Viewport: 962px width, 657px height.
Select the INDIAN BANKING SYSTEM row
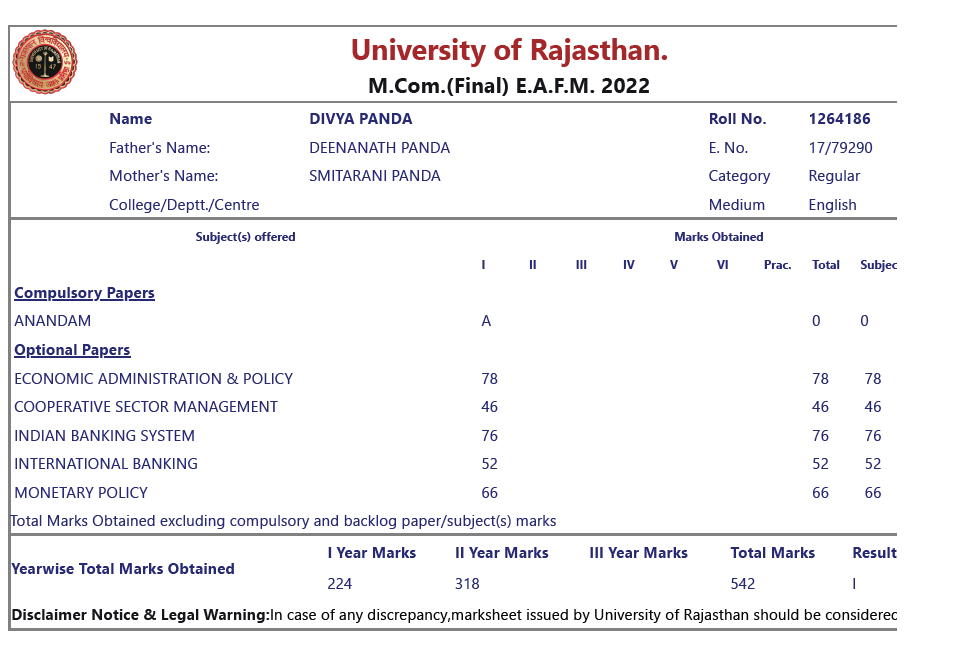pos(453,436)
